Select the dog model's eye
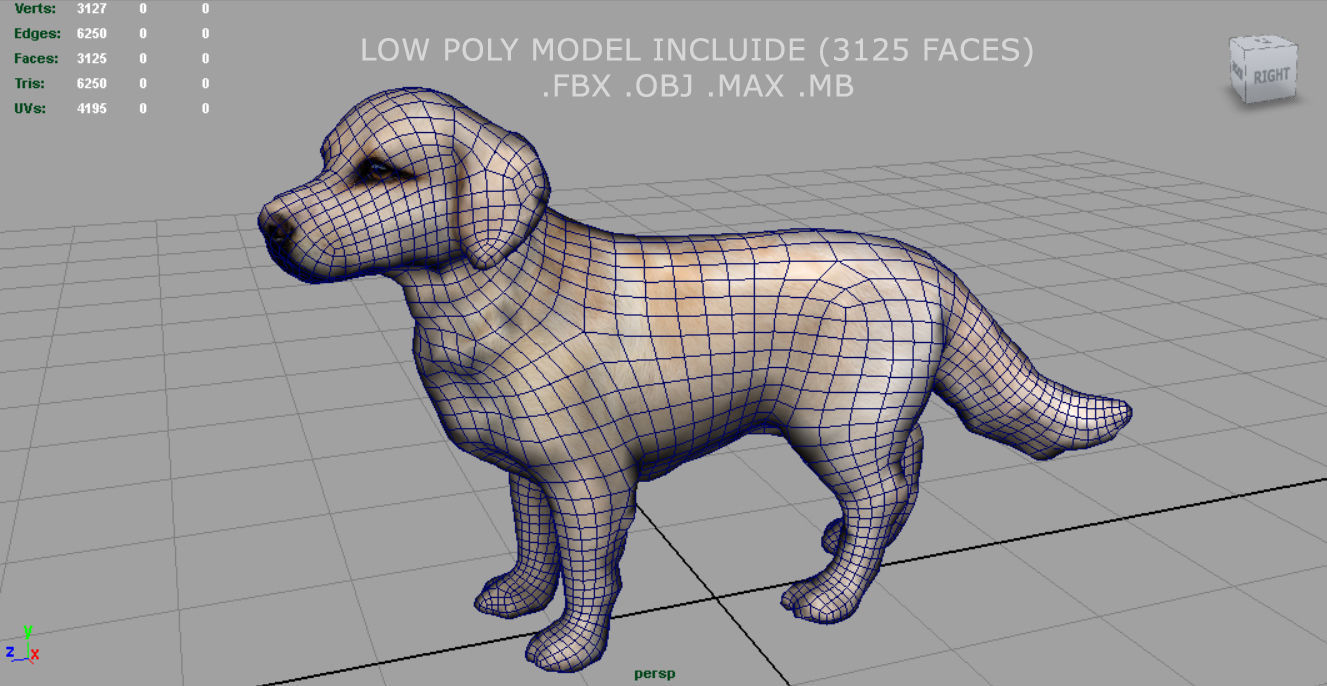Screen dimensions: 1327x686 (380, 170)
